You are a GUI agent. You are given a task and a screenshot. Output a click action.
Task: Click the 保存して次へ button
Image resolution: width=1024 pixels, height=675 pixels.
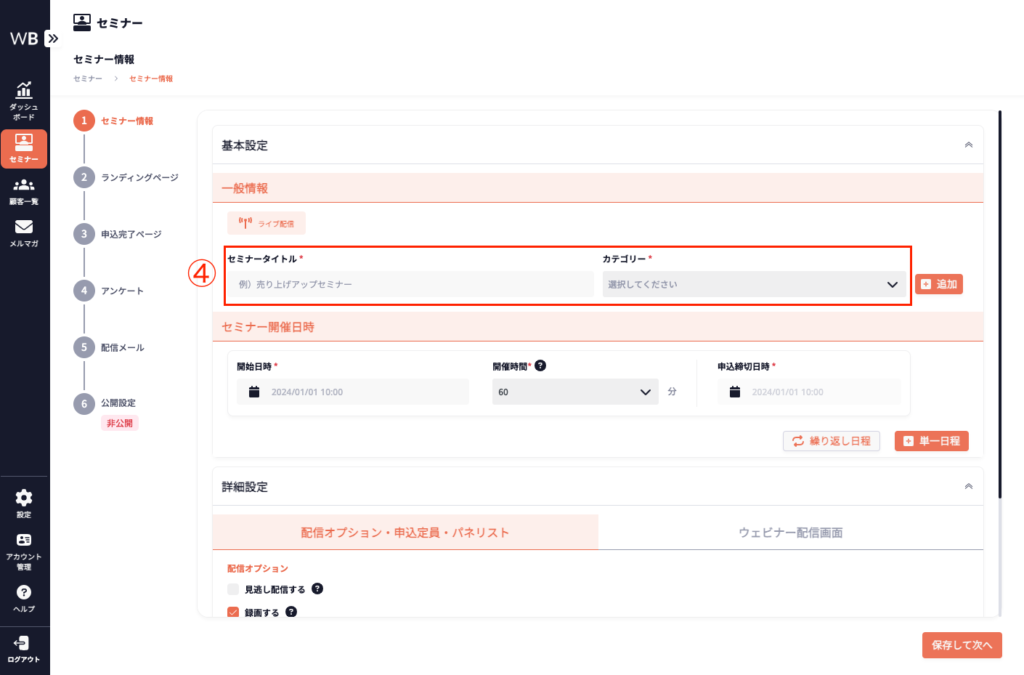pyautogui.click(x=961, y=645)
